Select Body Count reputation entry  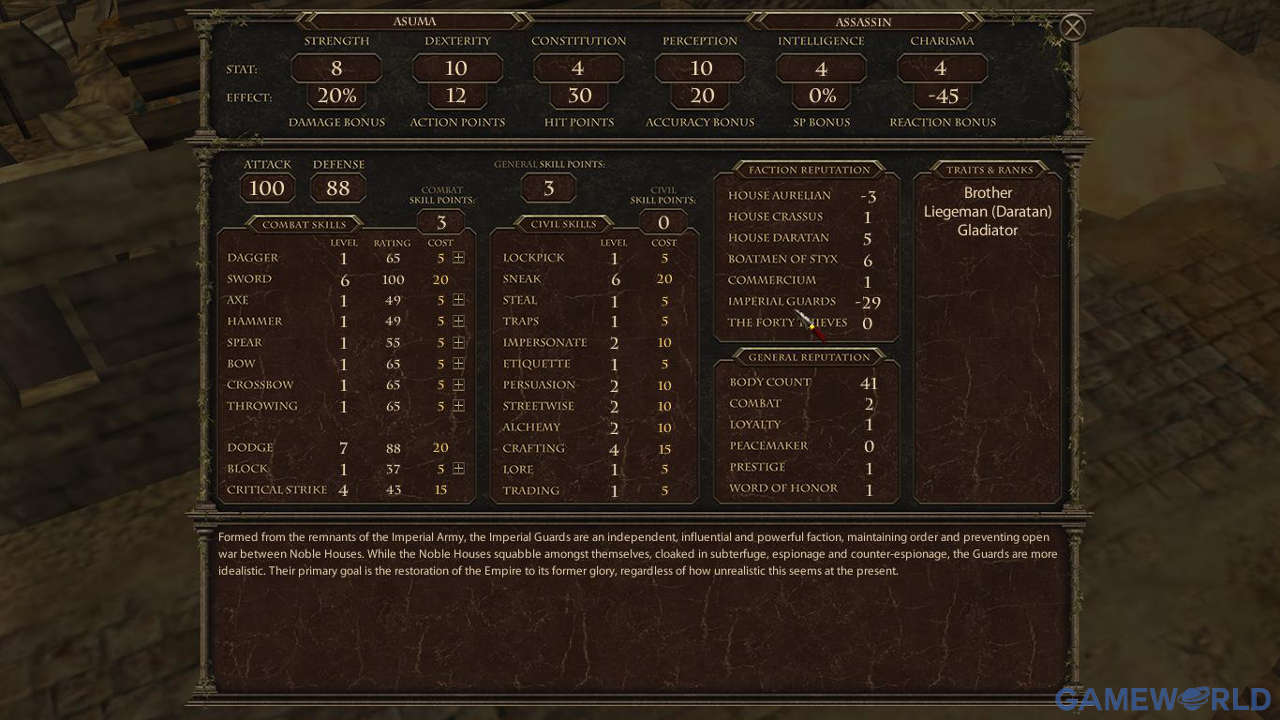point(803,382)
